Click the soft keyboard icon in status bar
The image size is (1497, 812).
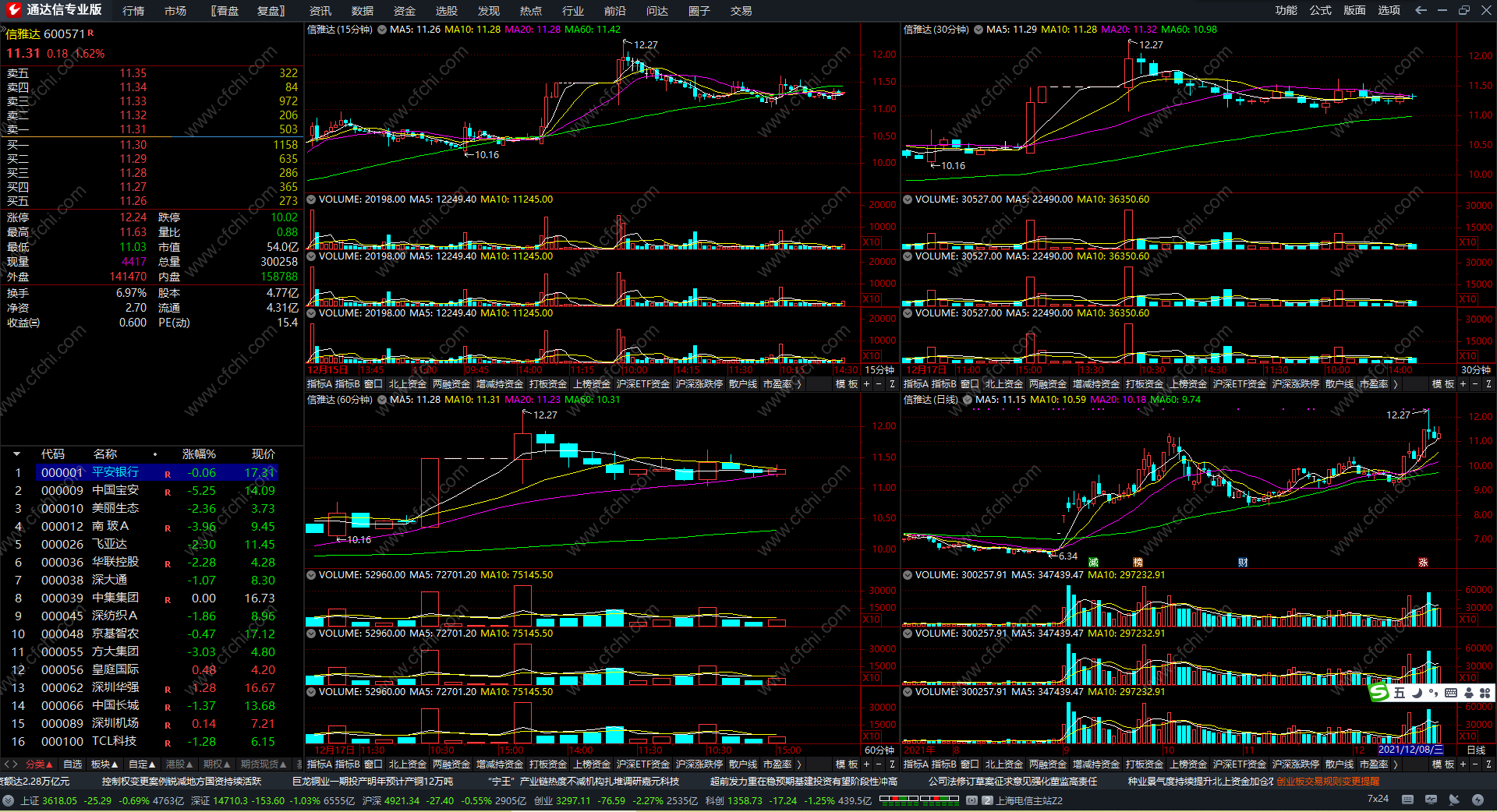click(1407, 800)
